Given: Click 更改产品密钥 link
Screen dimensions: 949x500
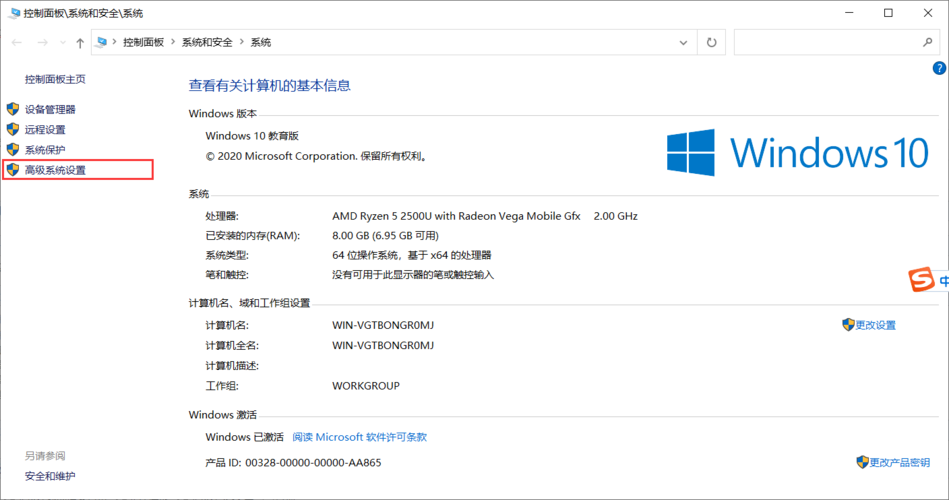Looking at the screenshot, I should (899, 462).
